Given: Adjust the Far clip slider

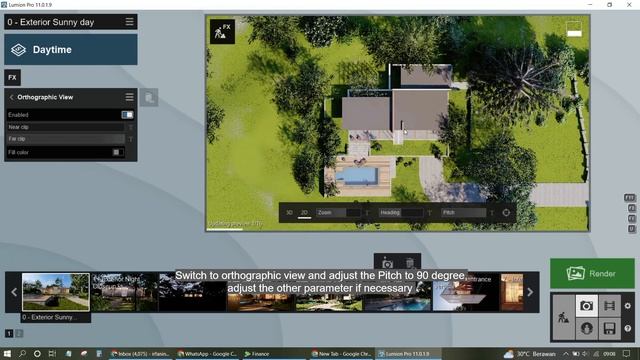Looking at the screenshot, I should coord(65,139).
